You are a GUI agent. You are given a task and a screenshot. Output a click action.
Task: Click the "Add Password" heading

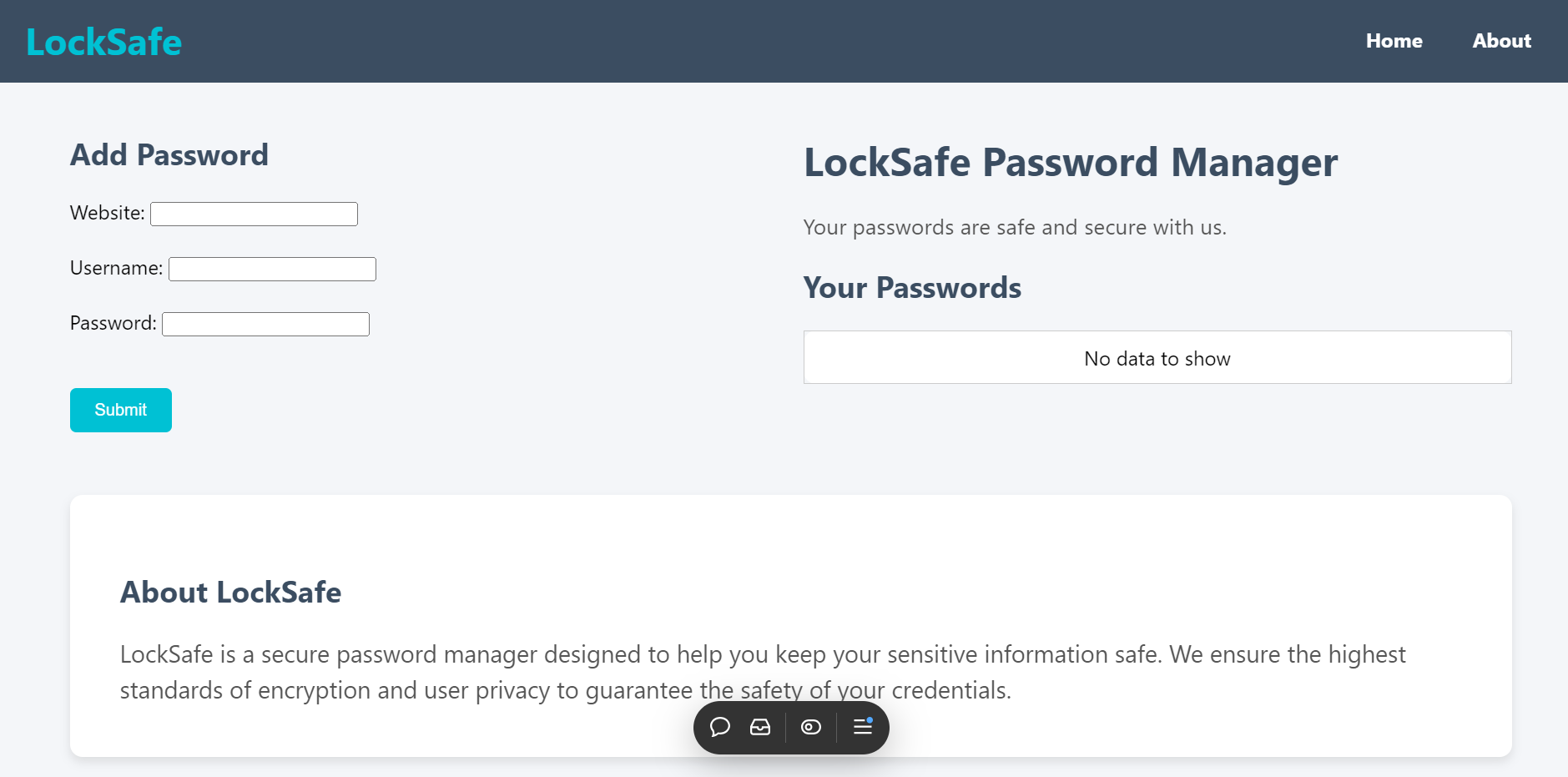169,155
